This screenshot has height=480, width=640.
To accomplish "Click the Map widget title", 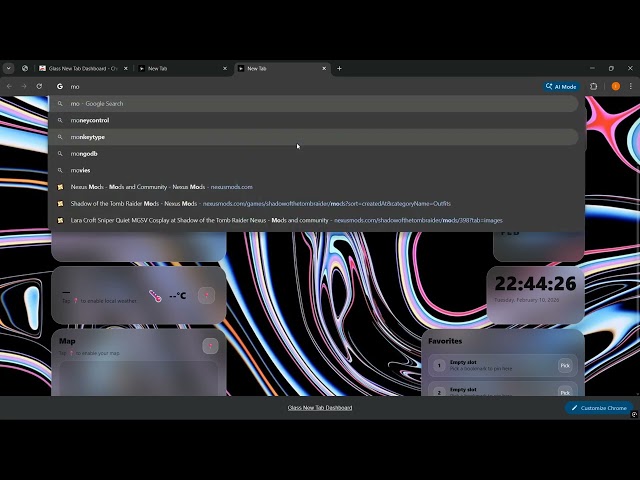I will 67,341.
